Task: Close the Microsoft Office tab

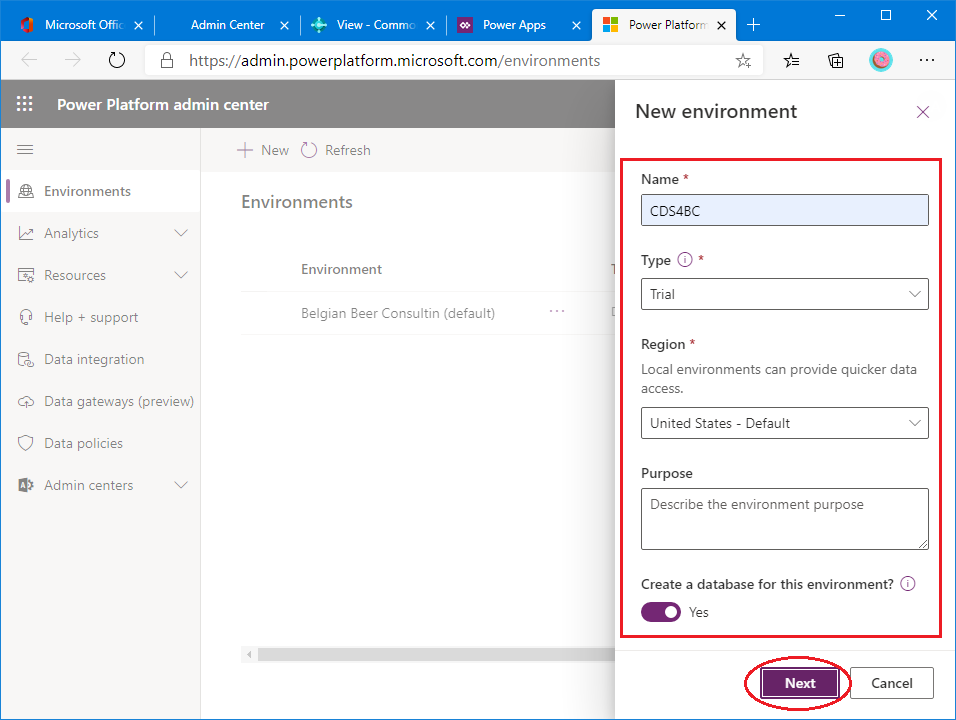Action: coord(138,26)
